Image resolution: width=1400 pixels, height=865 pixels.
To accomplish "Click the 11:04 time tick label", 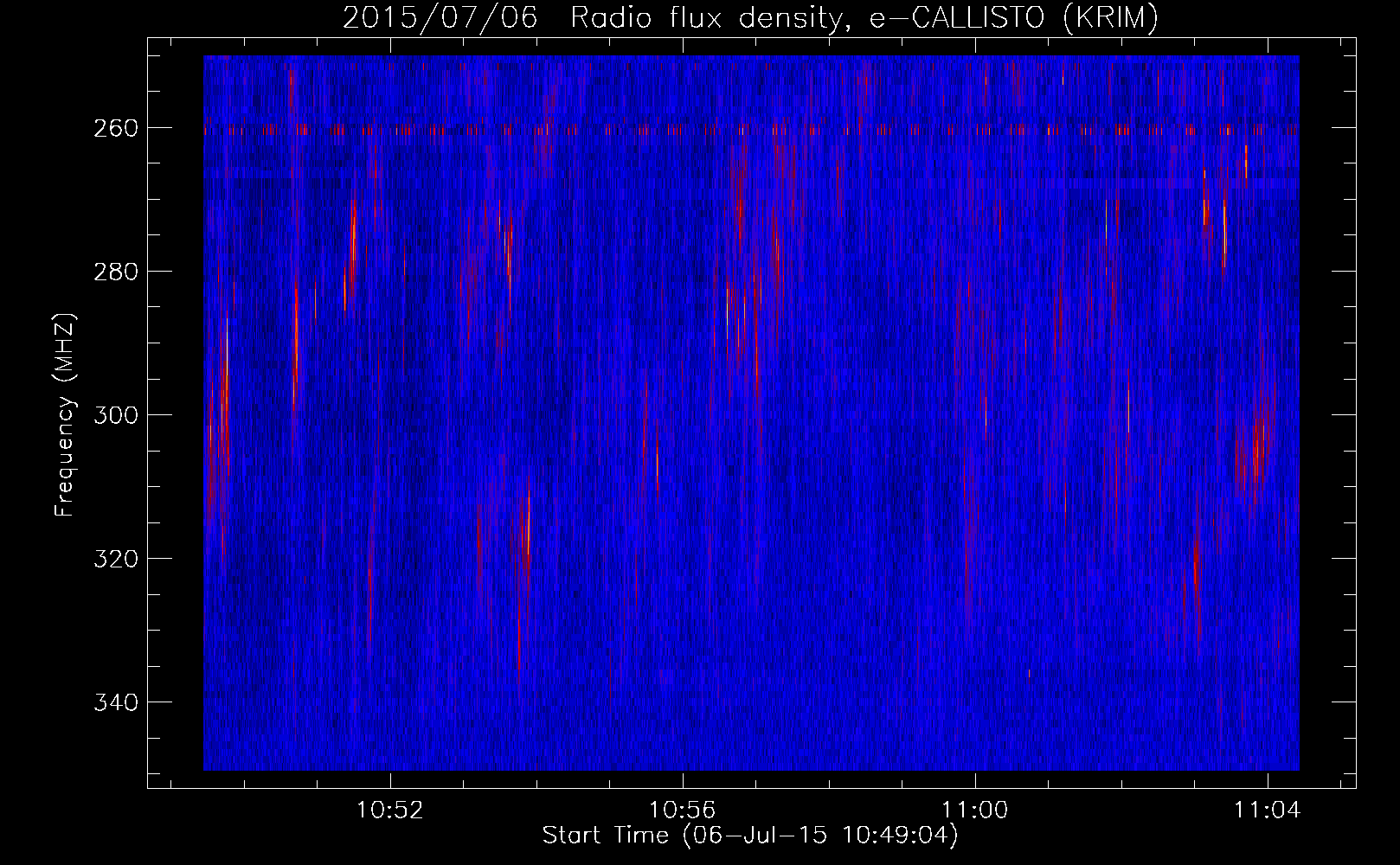I will pyautogui.click(x=1268, y=811).
